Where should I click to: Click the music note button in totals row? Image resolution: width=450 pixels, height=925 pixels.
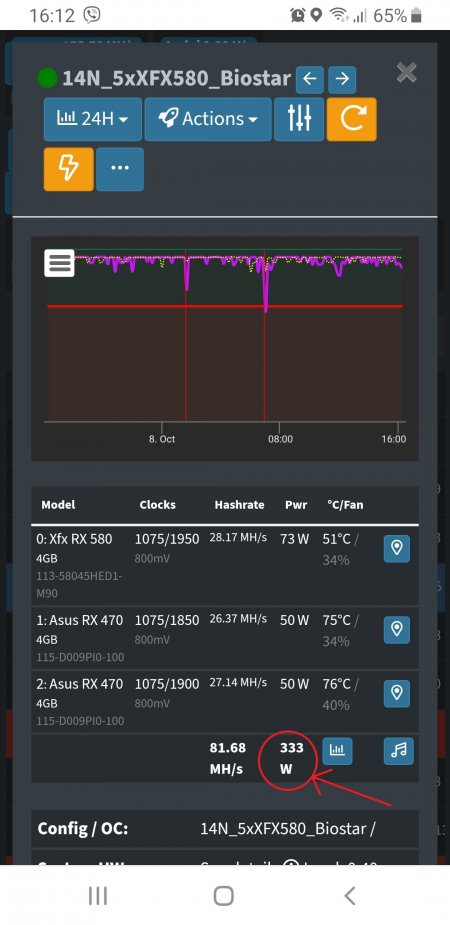pyautogui.click(x=399, y=751)
